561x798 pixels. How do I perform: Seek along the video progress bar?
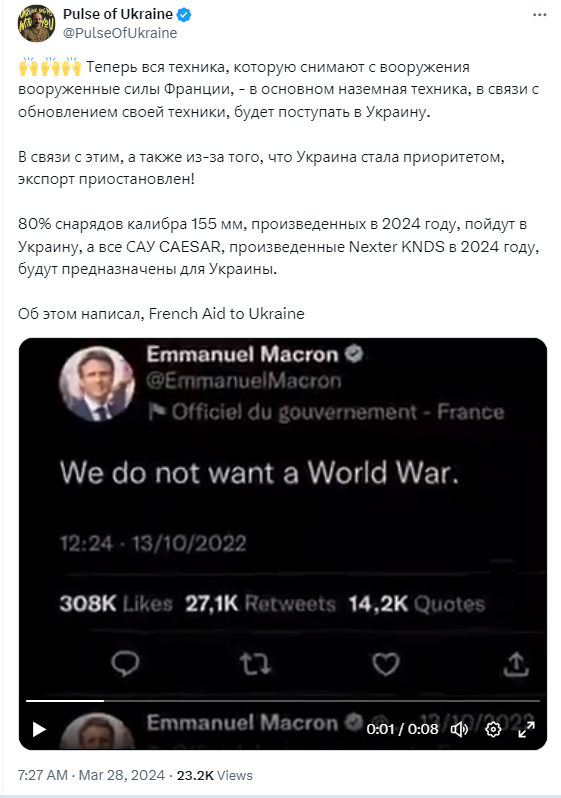click(x=283, y=701)
